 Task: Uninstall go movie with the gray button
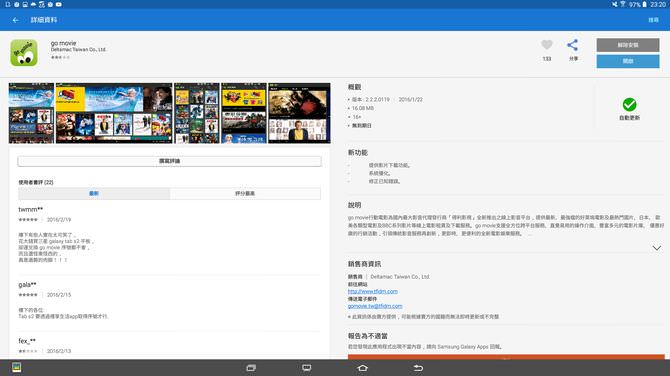[628, 45]
